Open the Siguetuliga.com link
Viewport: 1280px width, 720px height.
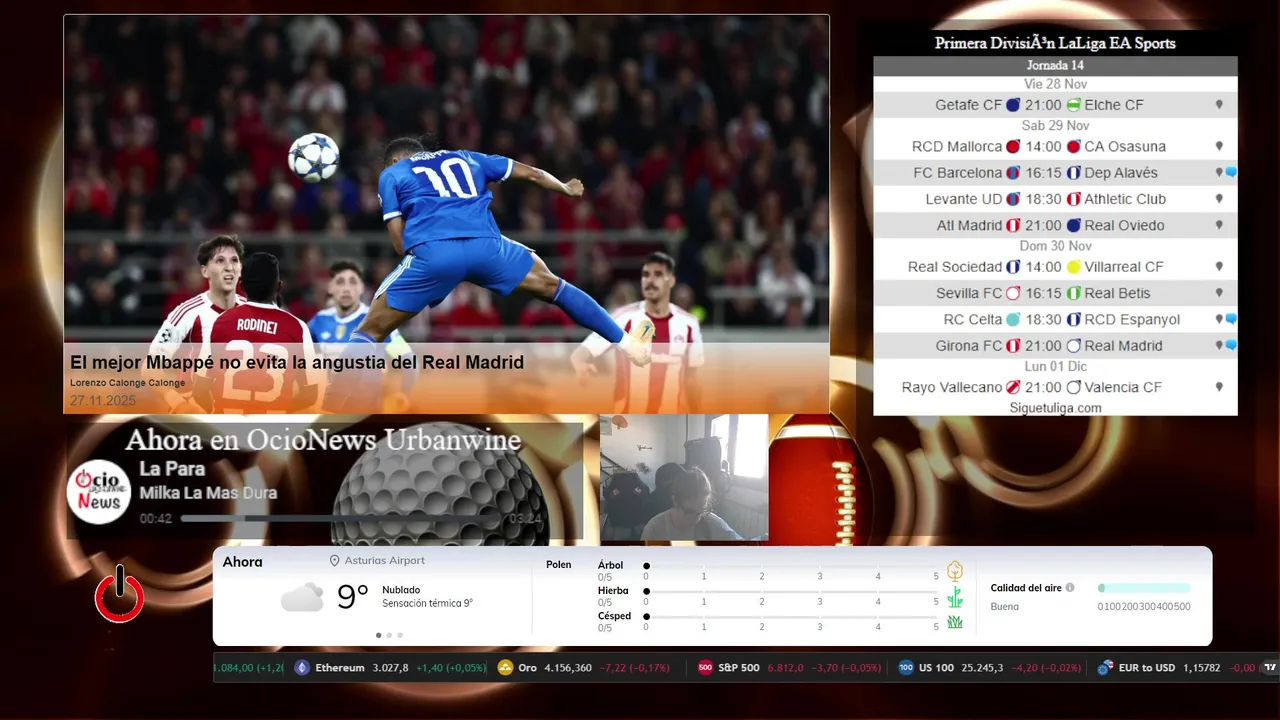coord(1055,408)
